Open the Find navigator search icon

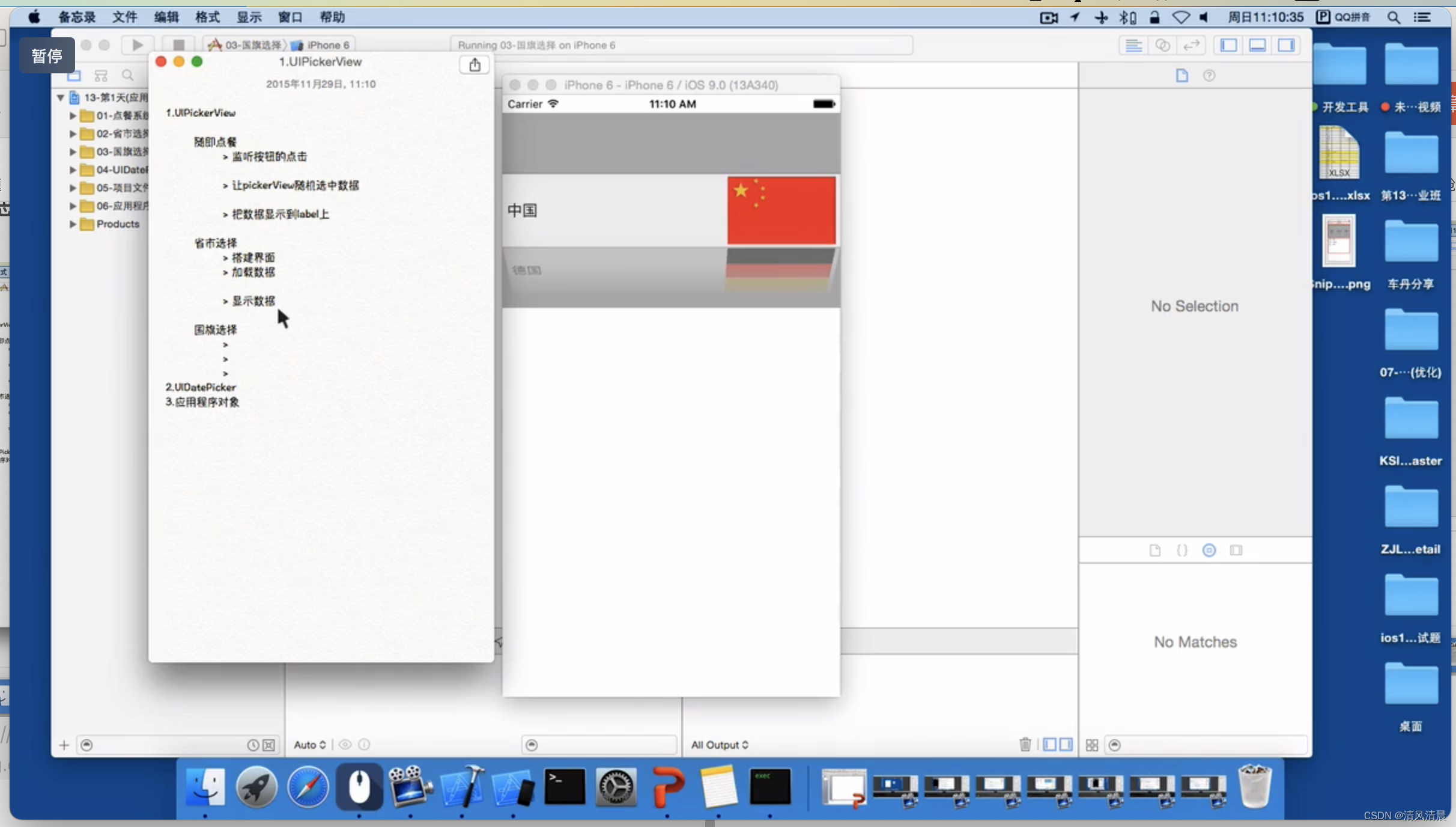(127, 76)
